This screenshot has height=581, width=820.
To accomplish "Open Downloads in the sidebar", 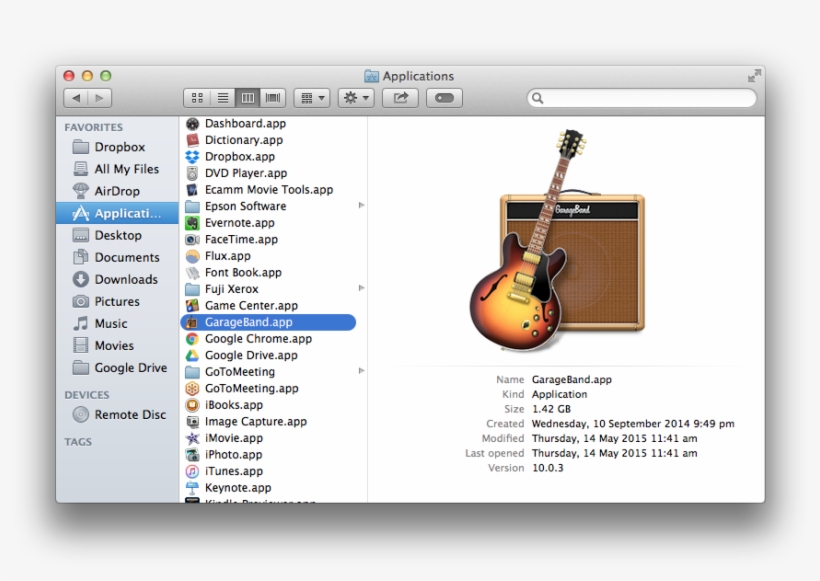I will click(117, 279).
